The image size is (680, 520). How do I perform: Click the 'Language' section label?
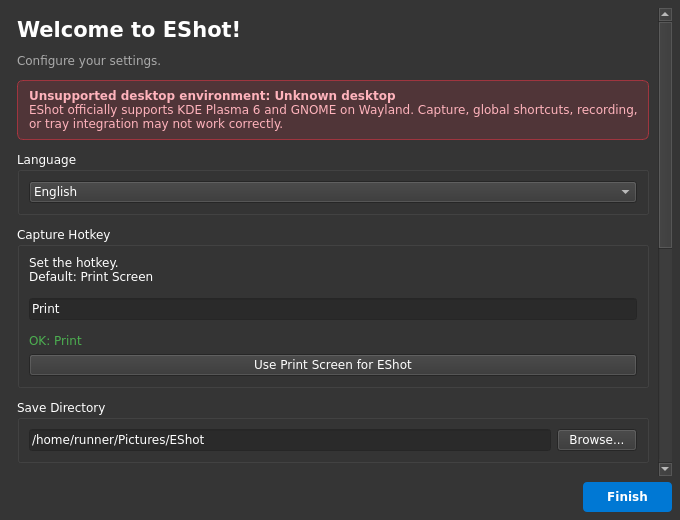46,160
